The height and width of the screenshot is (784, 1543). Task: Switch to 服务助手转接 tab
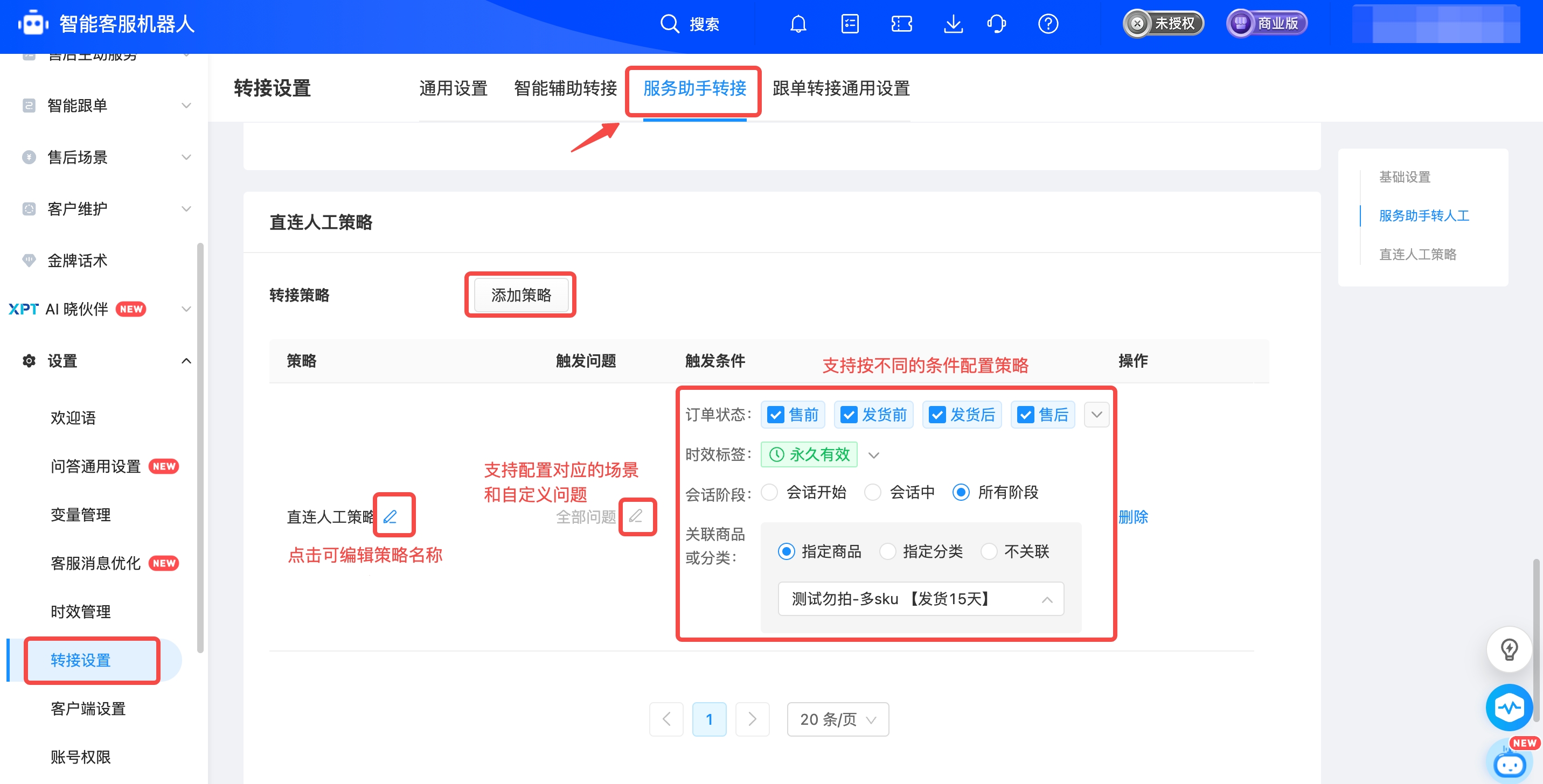click(x=694, y=88)
